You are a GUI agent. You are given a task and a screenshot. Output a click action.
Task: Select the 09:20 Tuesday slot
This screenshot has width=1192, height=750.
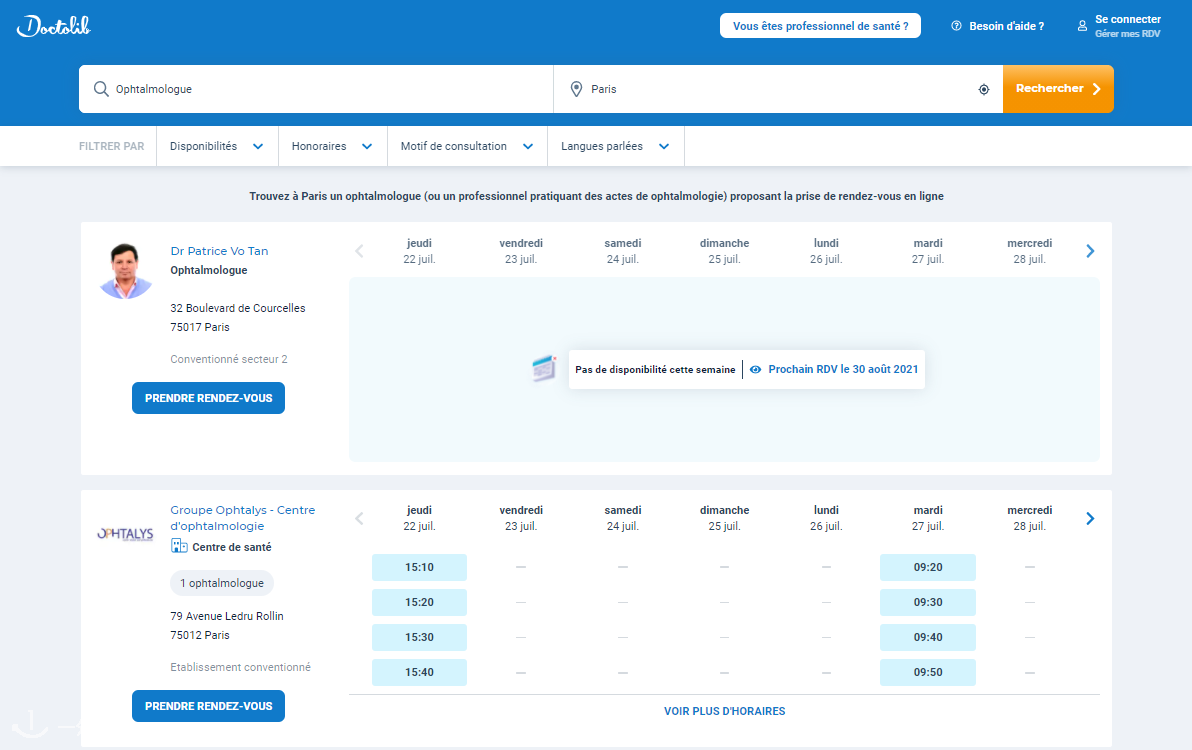pyautogui.click(x=928, y=567)
